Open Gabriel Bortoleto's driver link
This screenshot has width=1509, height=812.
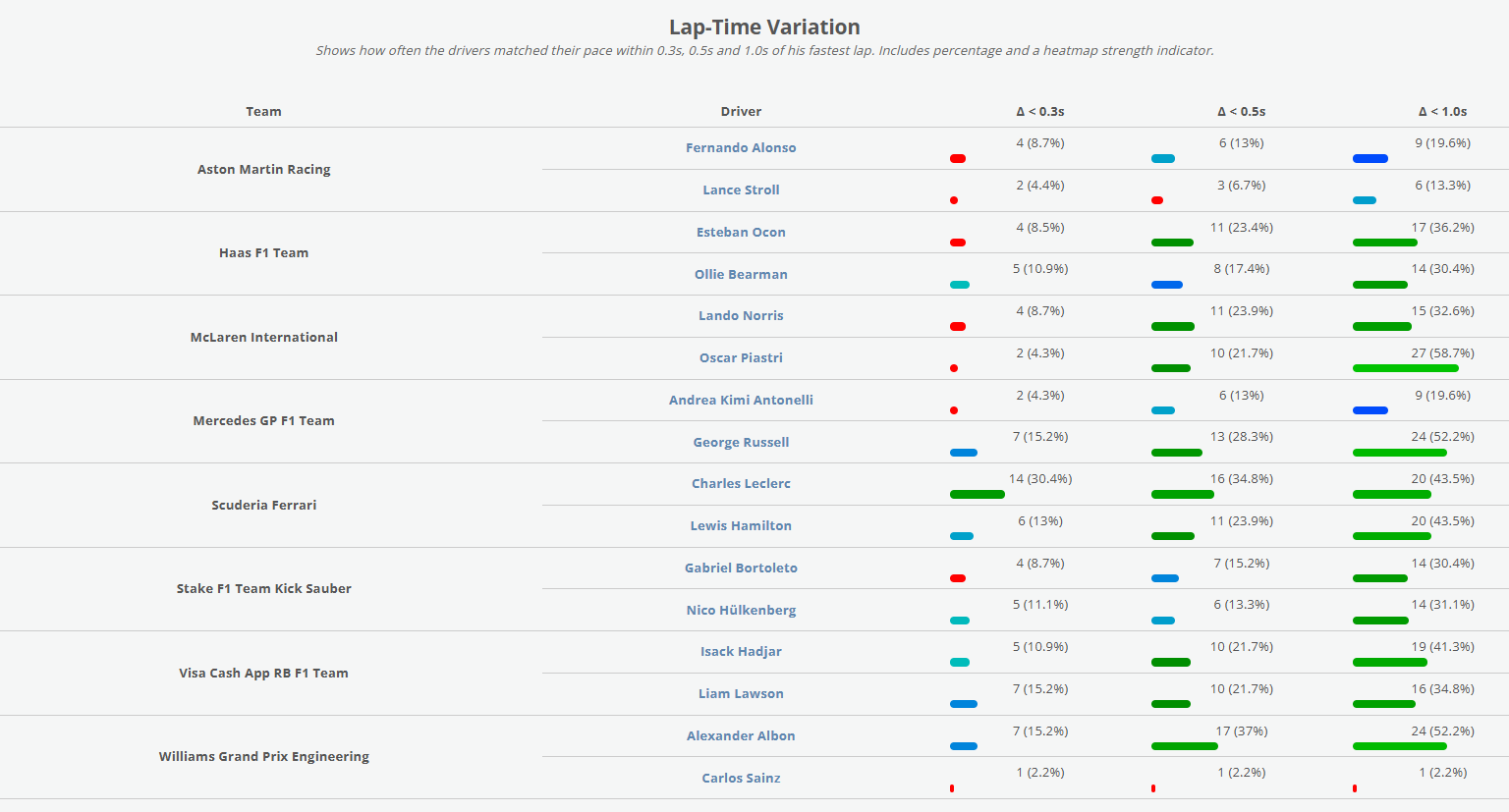(741, 568)
